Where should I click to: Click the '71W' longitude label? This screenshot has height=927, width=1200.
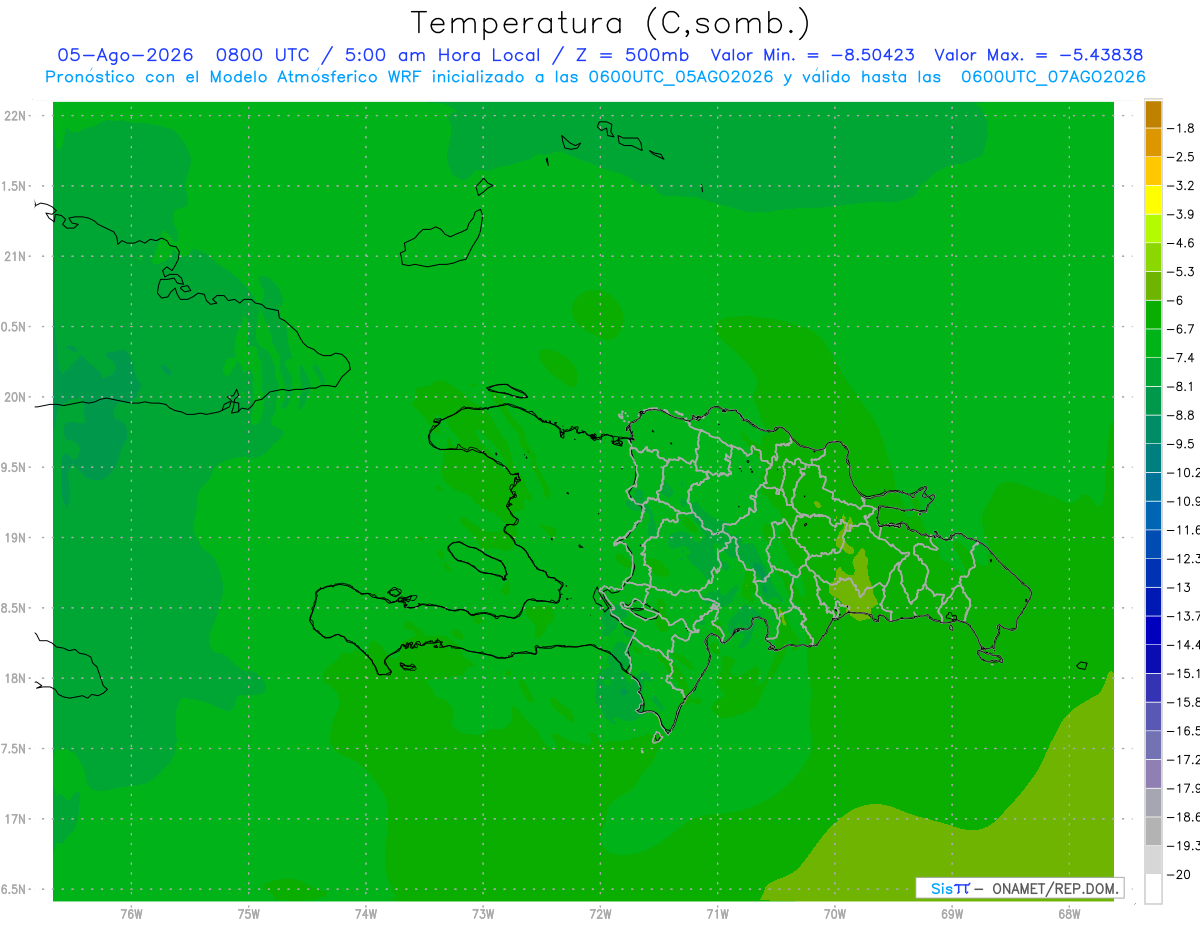tap(717, 914)
